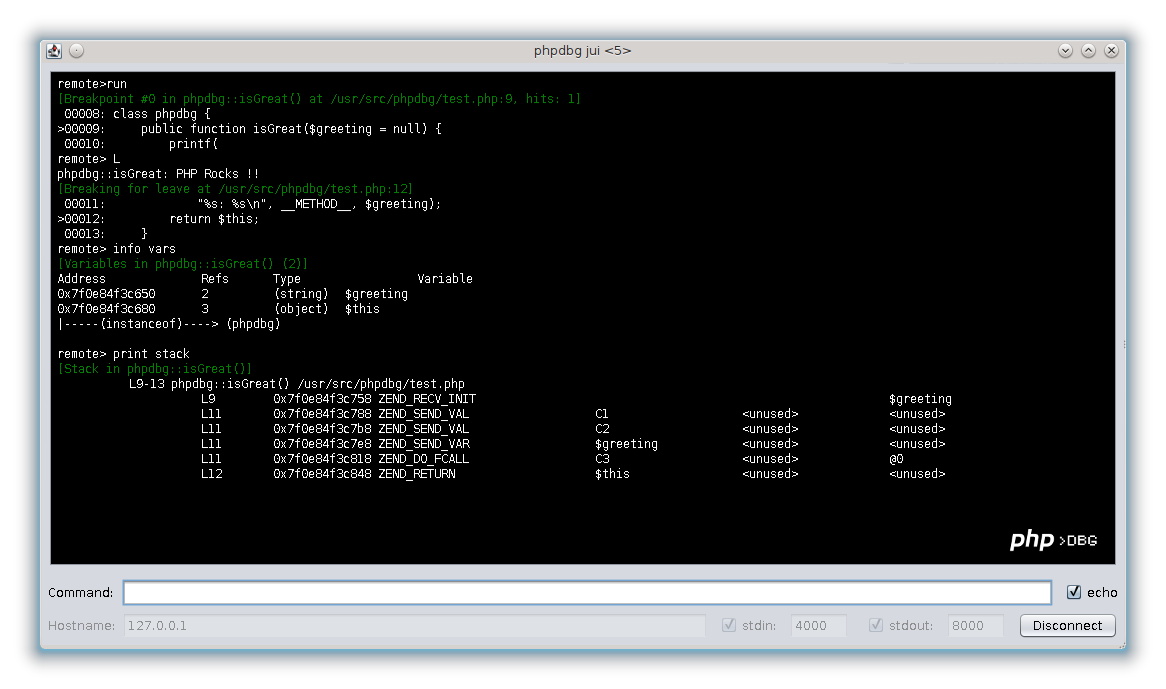Click the stdin port field 4000

[818, 626]
